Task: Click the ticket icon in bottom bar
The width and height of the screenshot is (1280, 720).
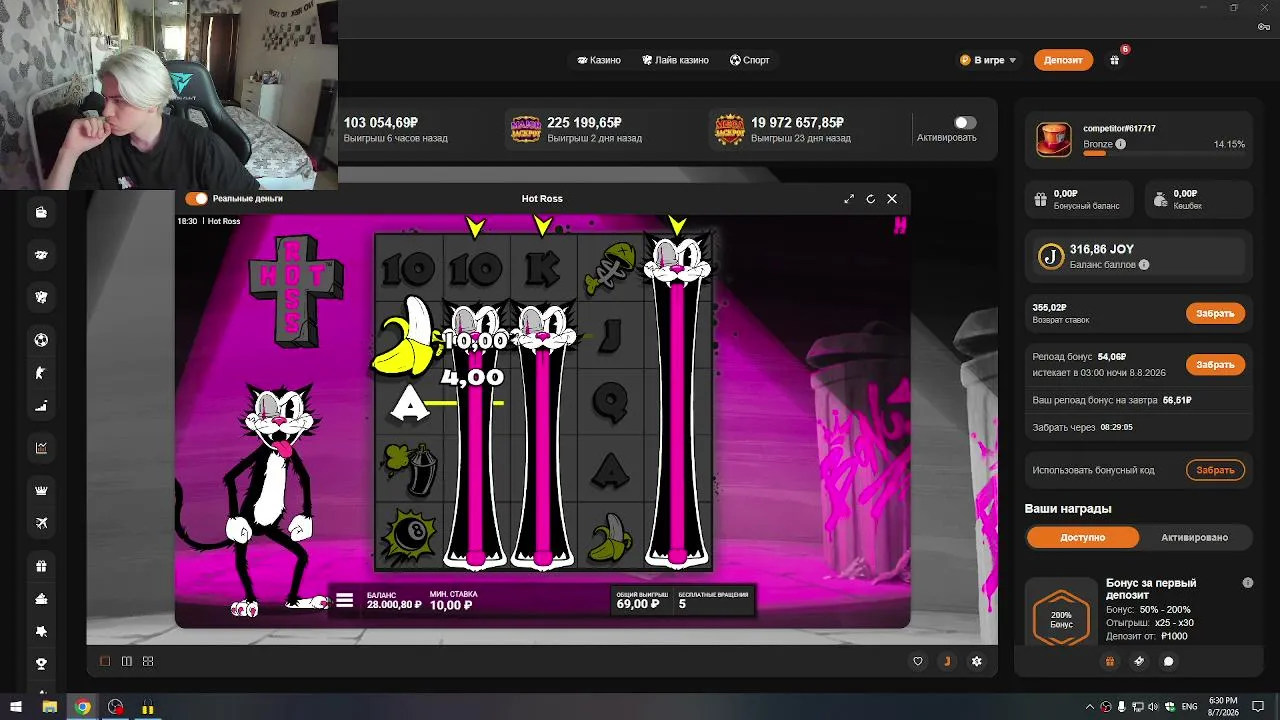Action: pos(1138,661)
